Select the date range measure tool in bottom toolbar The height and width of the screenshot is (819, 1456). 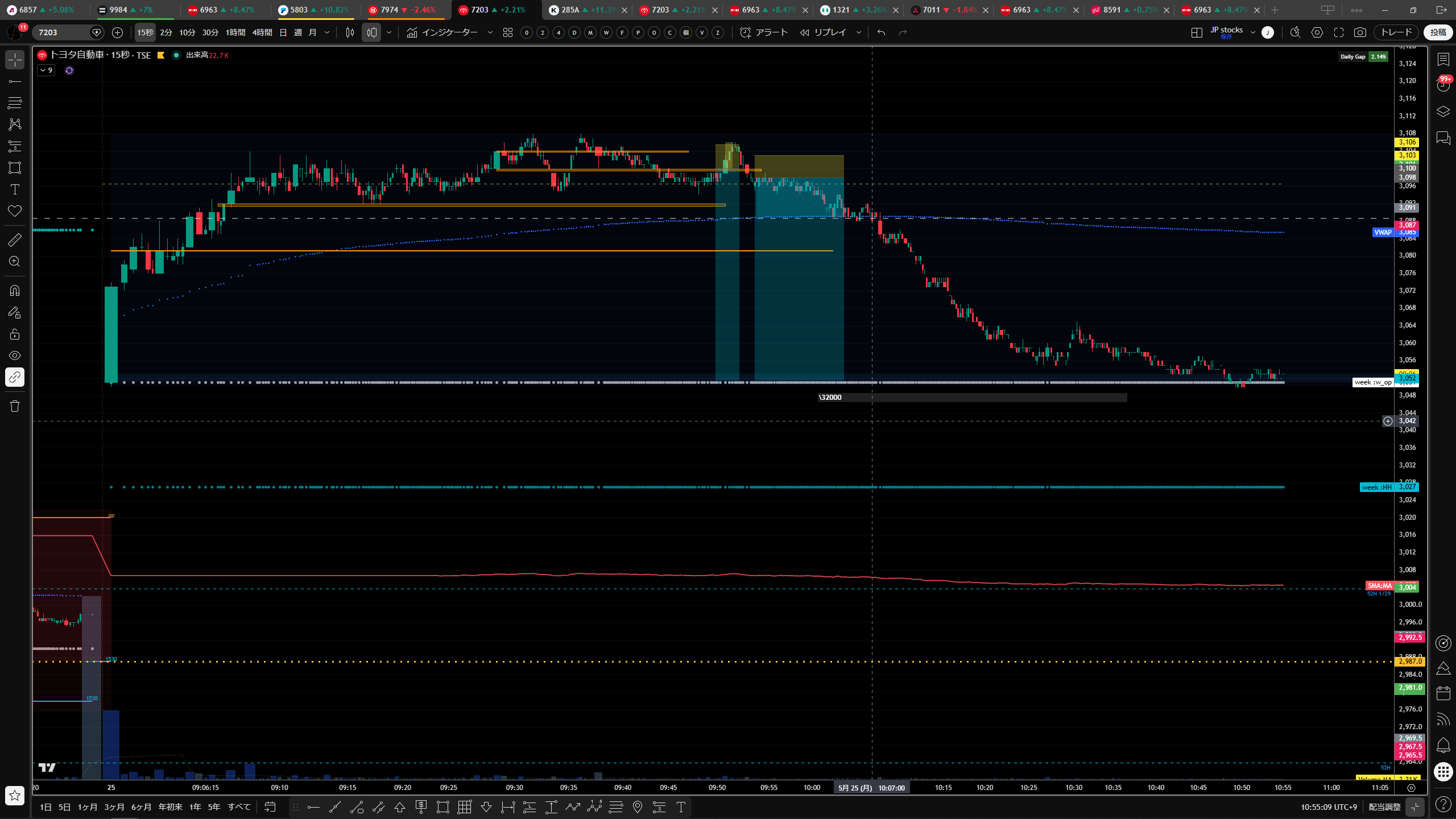[x=508, y=807]
